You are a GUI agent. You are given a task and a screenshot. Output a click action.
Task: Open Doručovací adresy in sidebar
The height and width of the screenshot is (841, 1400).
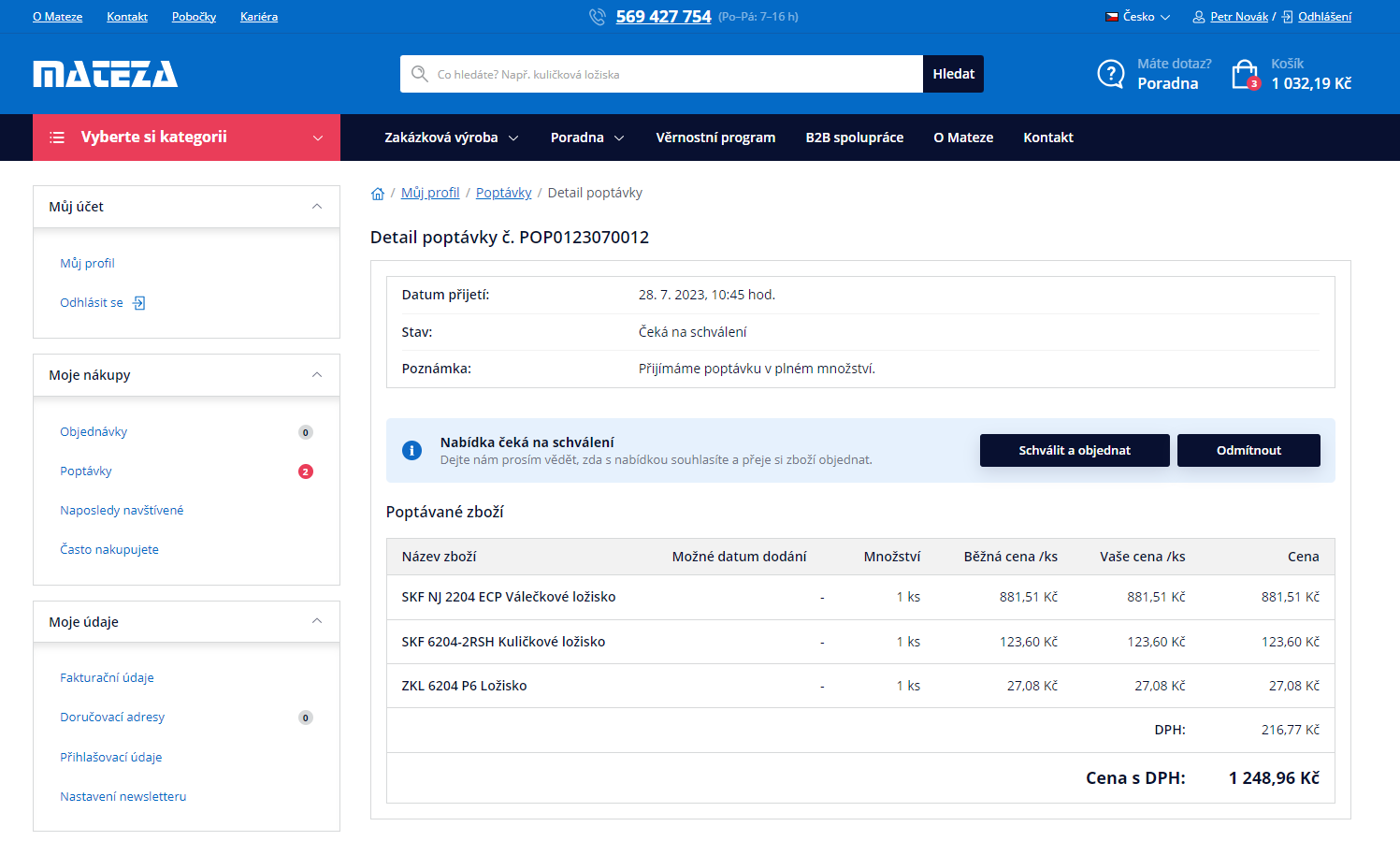(x=112, y=718)
